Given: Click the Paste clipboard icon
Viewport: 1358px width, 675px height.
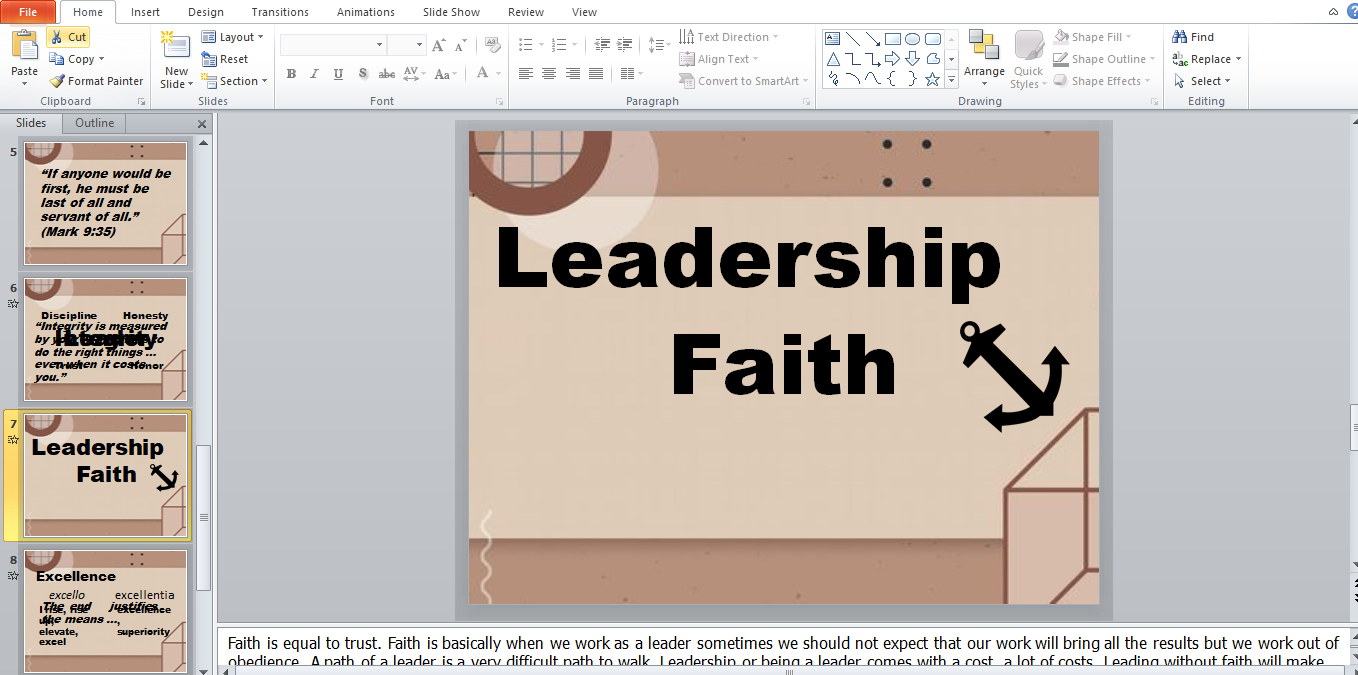Looking at the screenshot, I should pos(24,45).
